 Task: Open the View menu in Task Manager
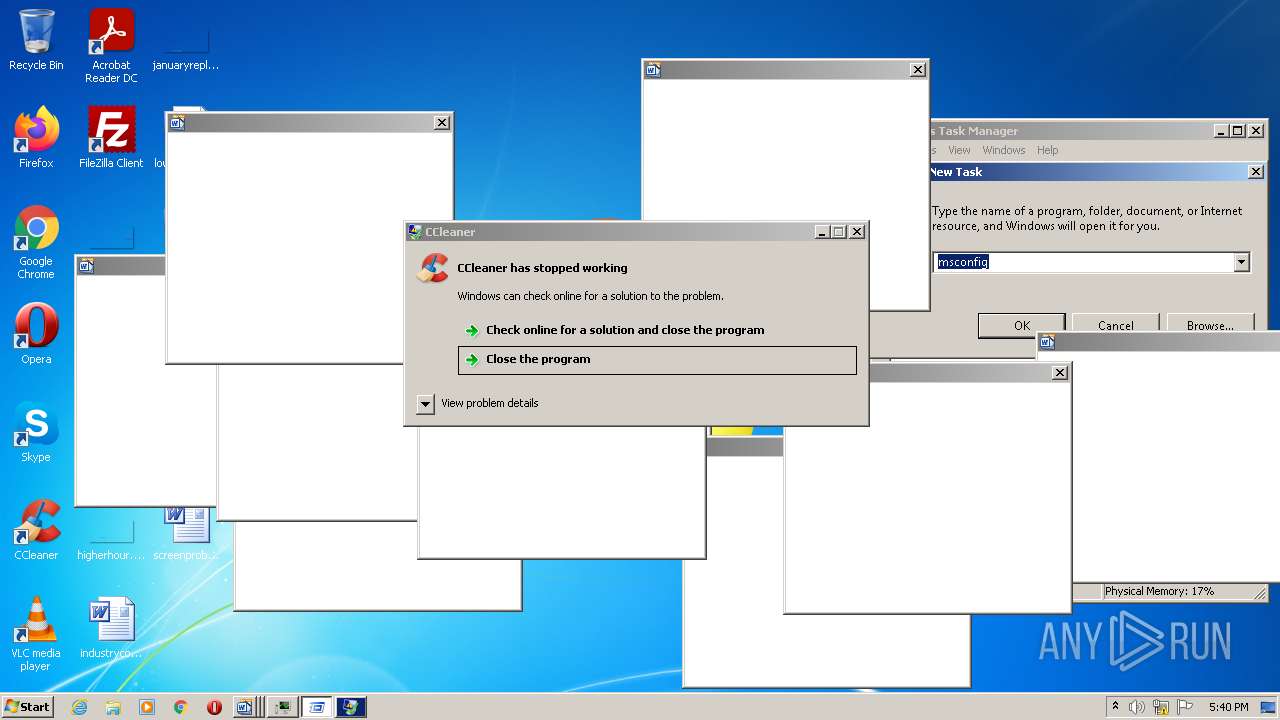(959, 150)
